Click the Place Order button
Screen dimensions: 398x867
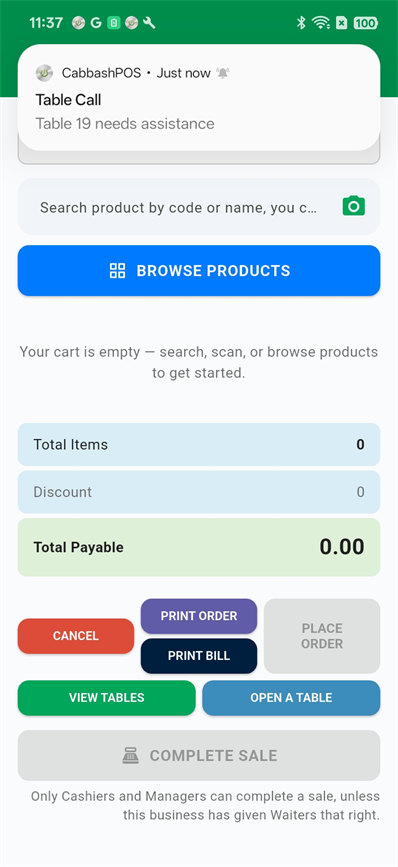(x=322, y=636)
